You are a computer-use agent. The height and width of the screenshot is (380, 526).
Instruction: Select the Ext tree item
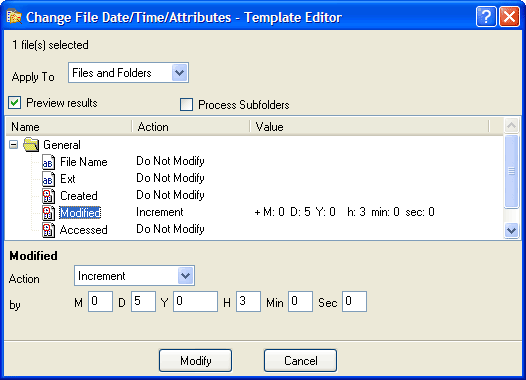pos(68,179)
